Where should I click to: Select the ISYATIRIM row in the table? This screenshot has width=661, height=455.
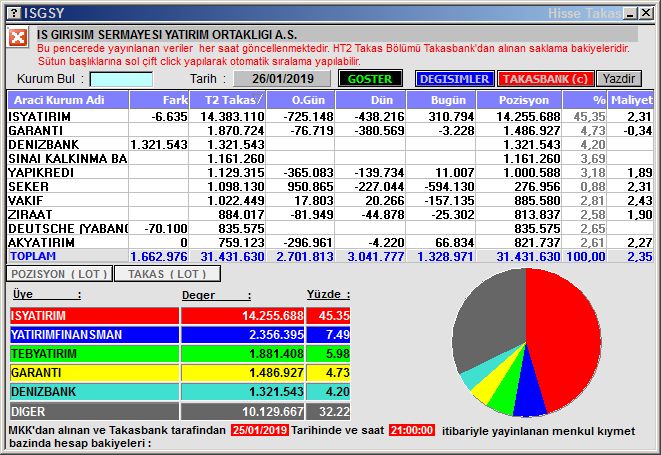pos(330,116)
